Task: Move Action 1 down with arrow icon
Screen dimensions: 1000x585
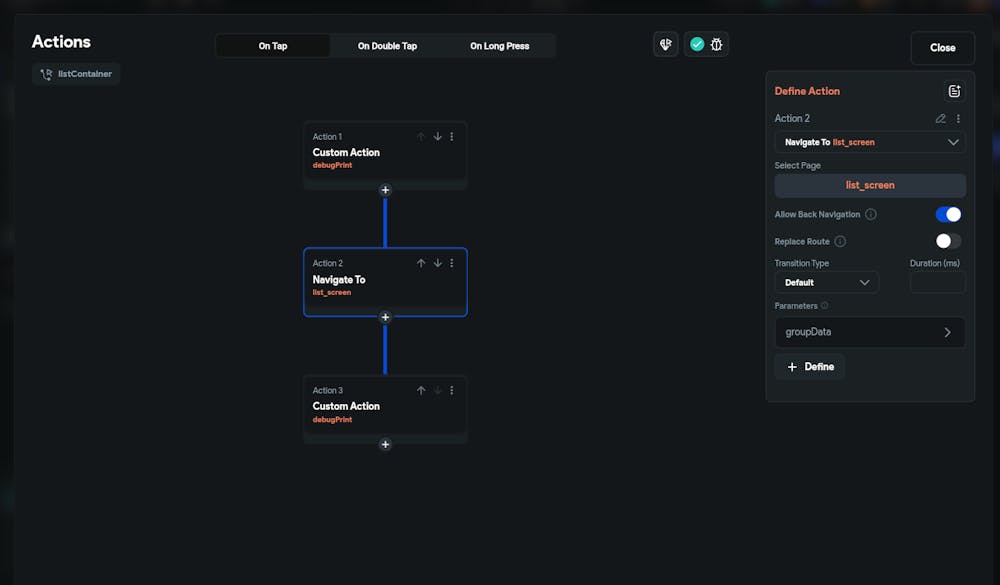Action: (438, 137)
